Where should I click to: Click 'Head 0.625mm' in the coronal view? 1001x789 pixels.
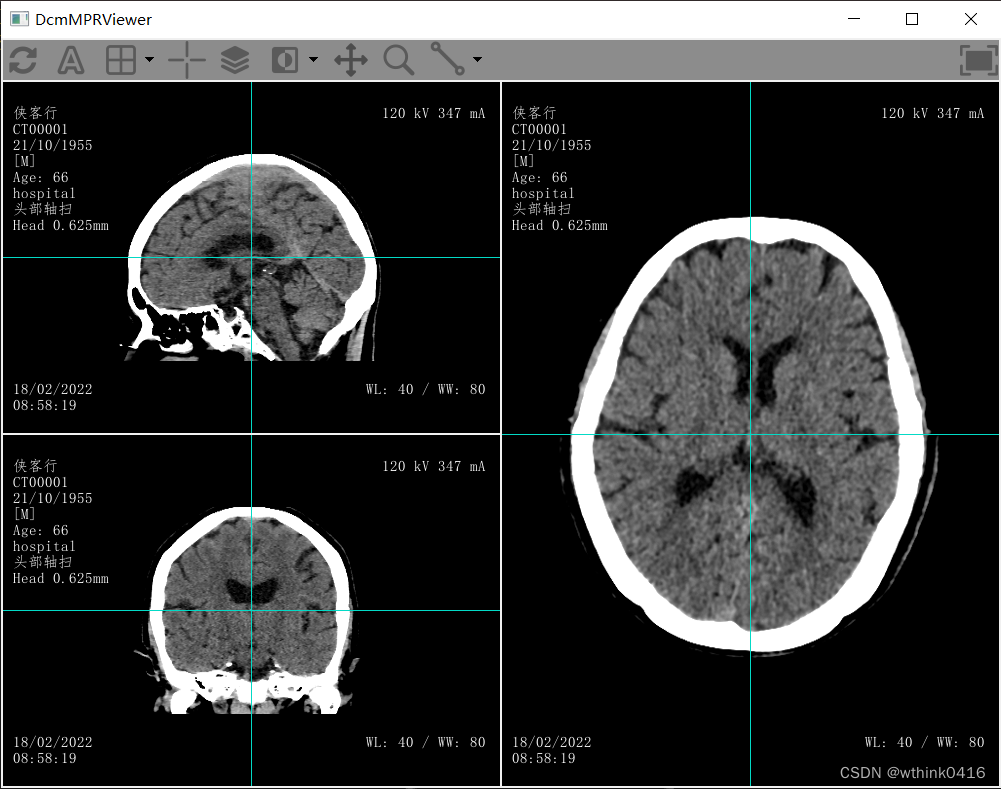[x=61, y=579]
